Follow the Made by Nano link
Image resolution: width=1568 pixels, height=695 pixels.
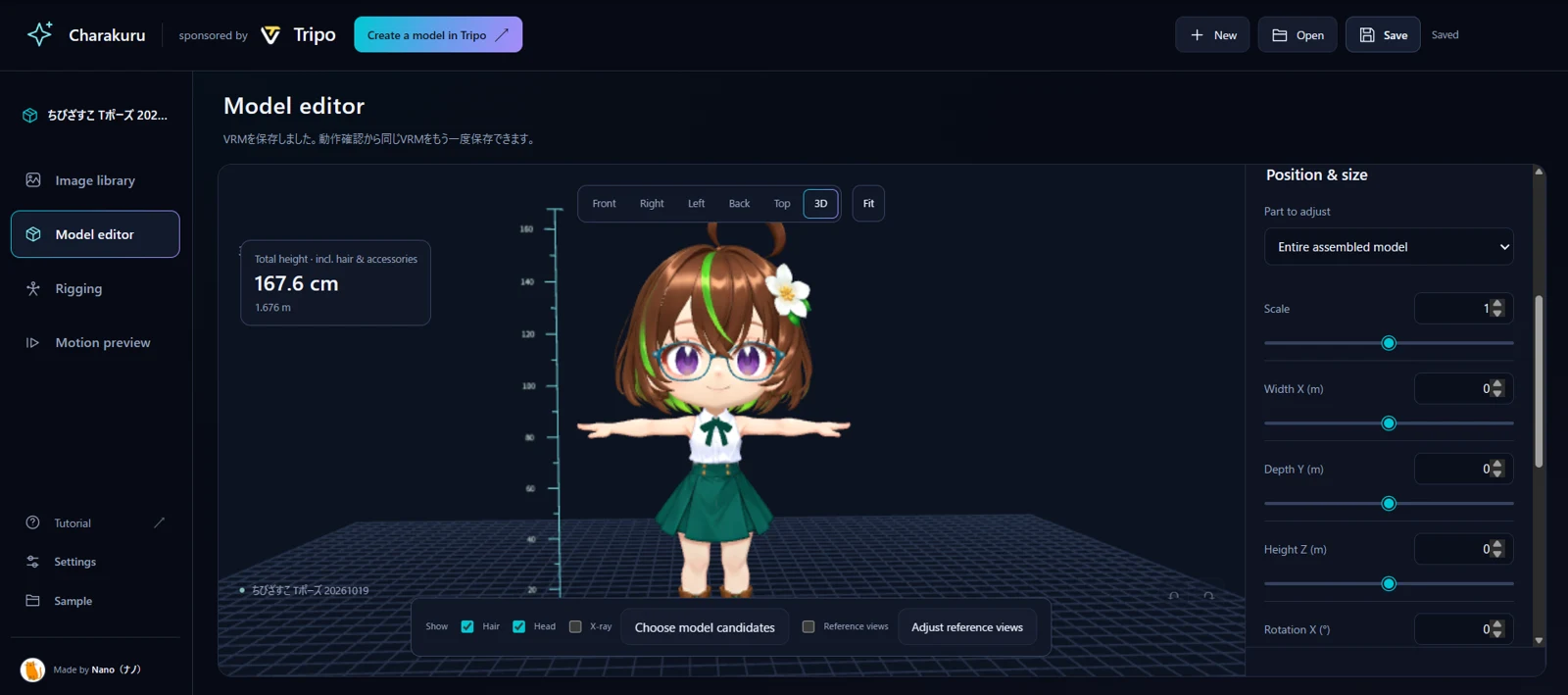click(x=97, y=670)
